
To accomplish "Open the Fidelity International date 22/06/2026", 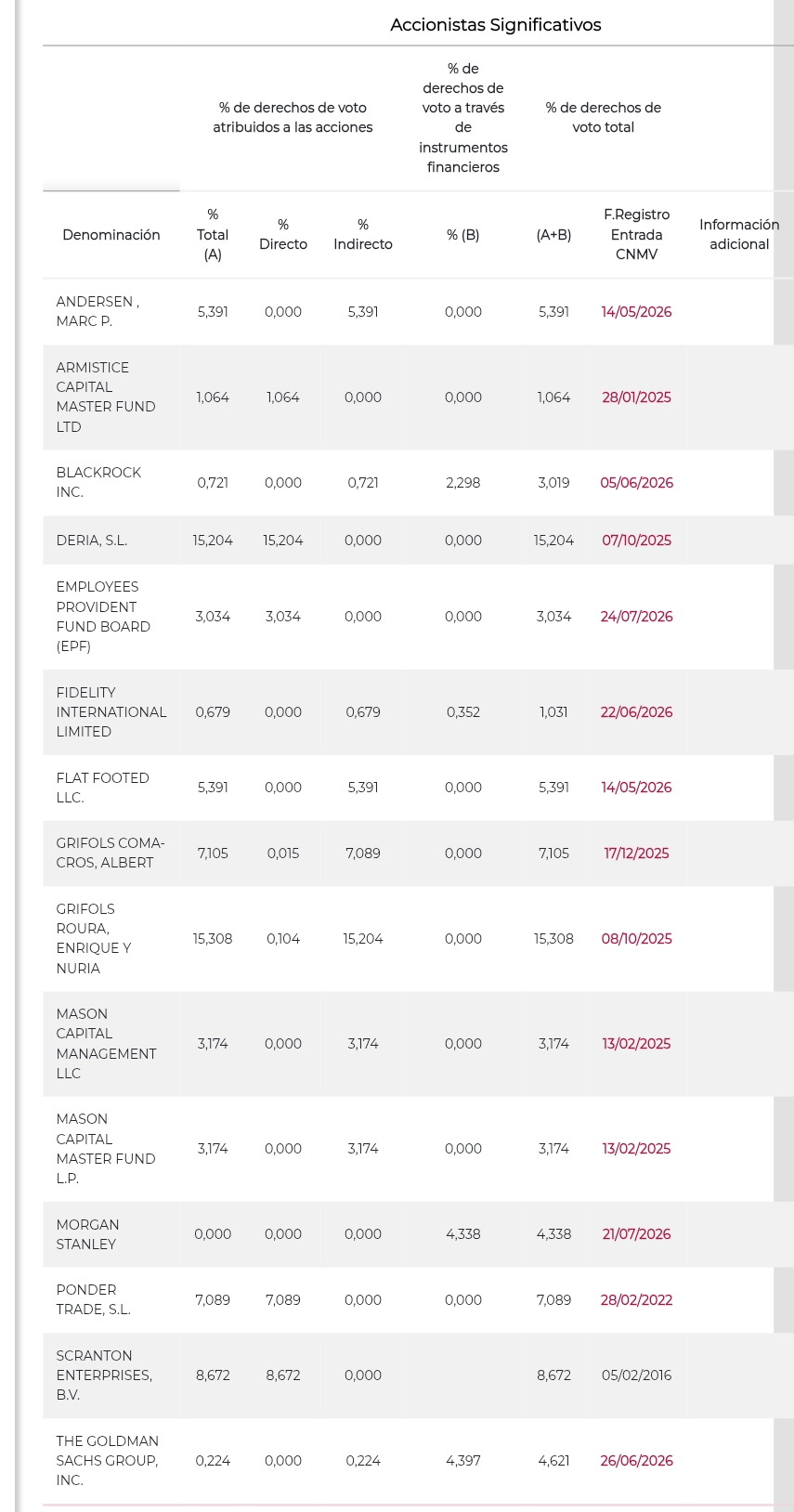I will pyautogui.click(x=636, y=712).
